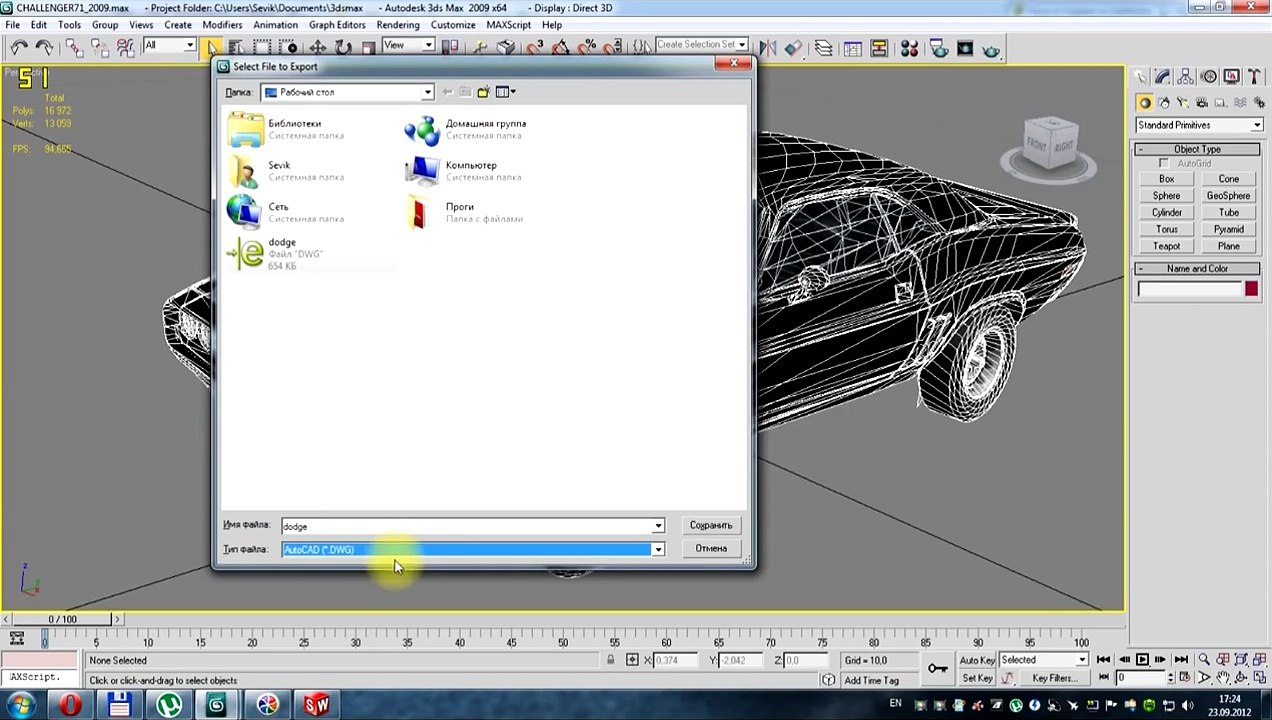Activate the Pan View hand tool
Image resolution: width=1272 pixels, height=720 pixels.
(1223, 678)
